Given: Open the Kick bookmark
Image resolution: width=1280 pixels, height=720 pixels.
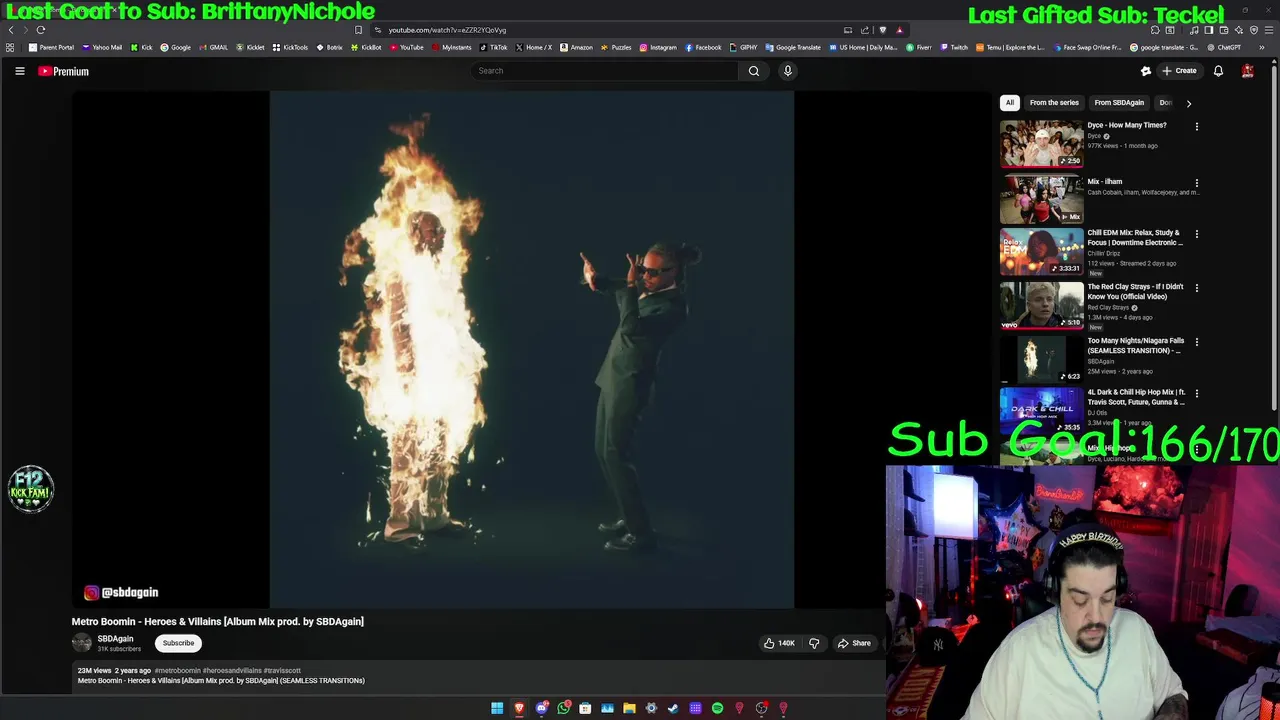Looking at the screenshot, I should point(141,47).
